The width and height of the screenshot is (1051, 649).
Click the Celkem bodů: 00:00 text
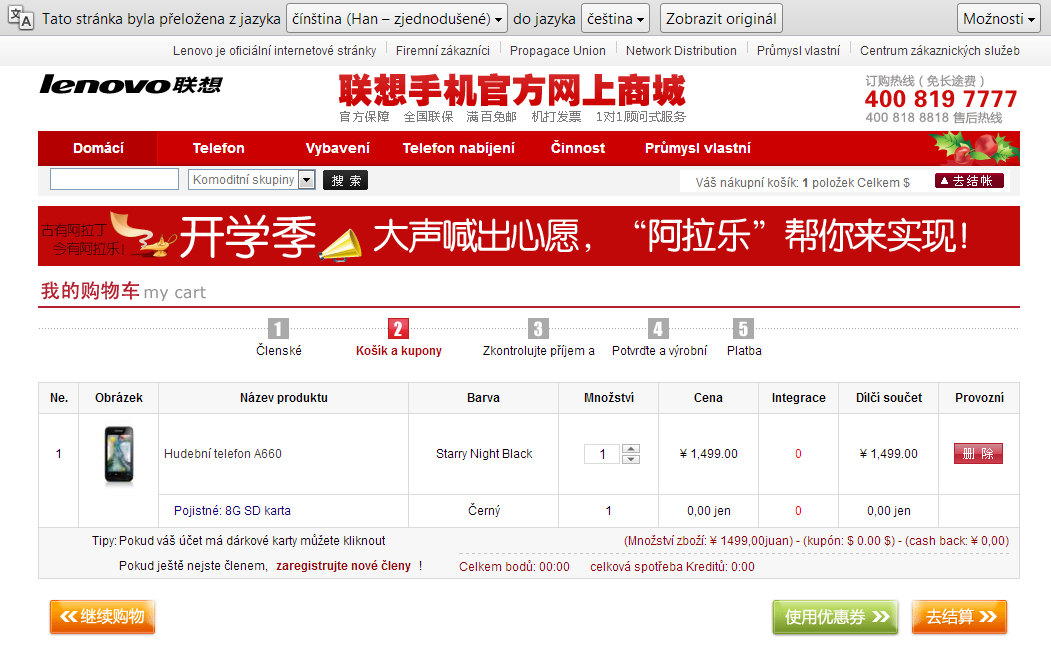tap(514, 567)
